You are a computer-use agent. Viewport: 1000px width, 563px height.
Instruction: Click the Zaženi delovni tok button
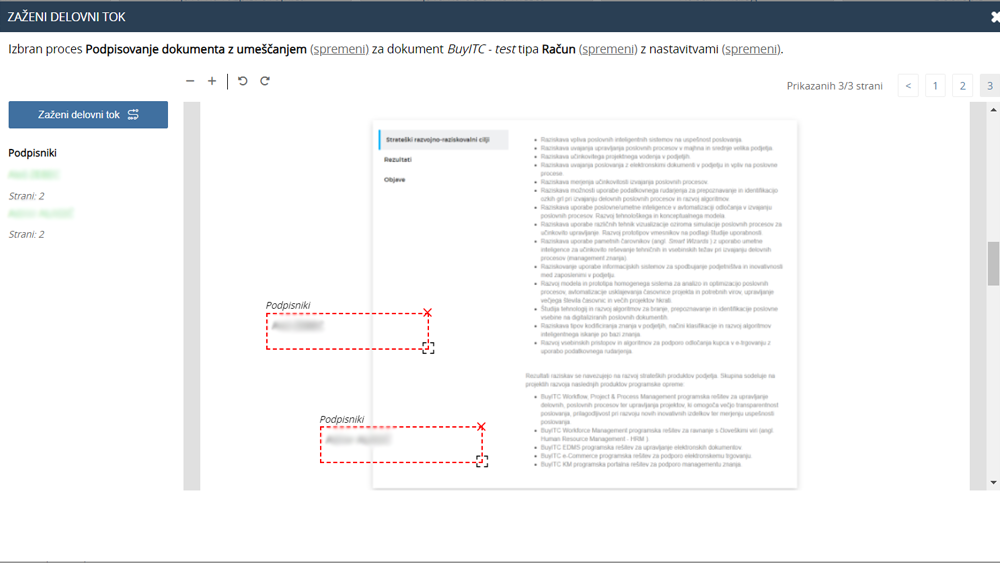coord(88,115)
